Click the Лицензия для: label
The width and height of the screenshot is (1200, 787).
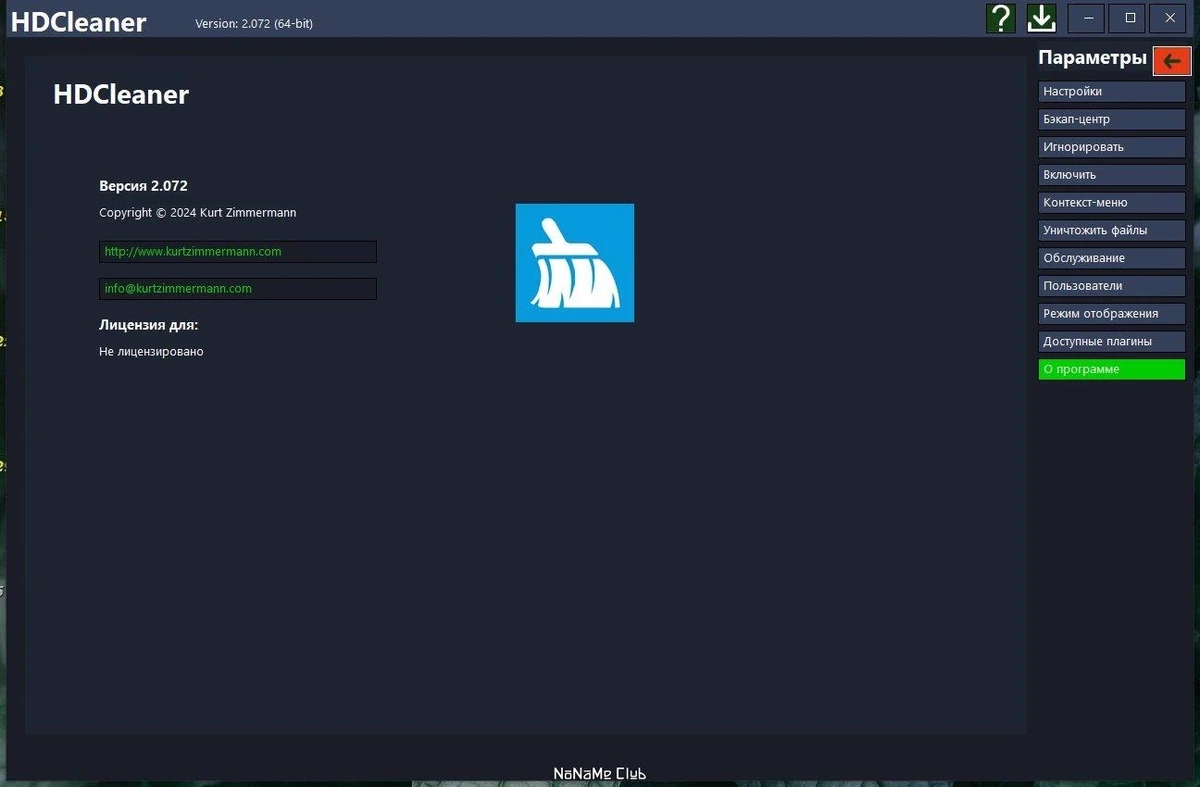pos(149,325)
